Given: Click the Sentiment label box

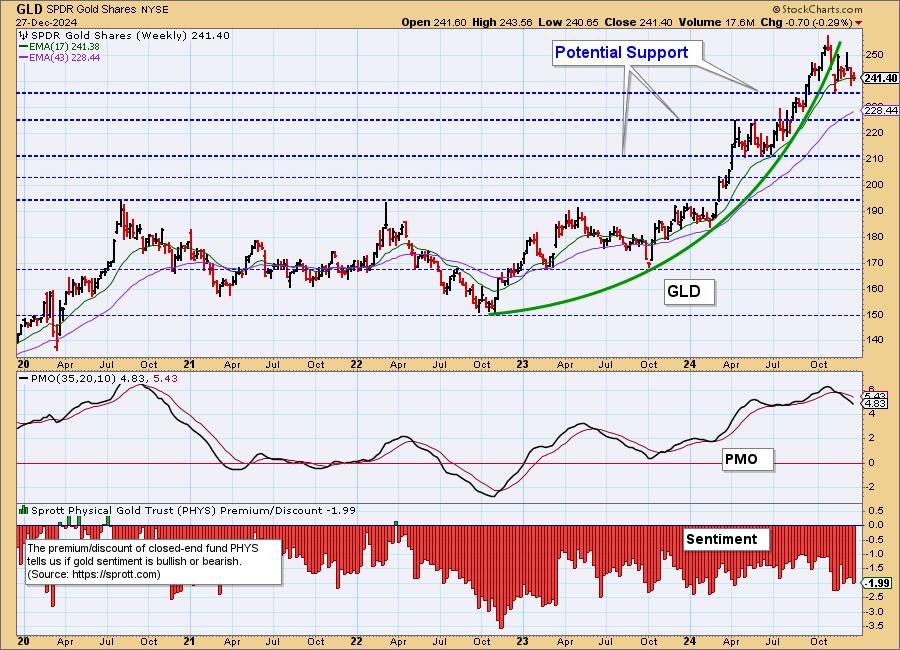Looking at the screenshot, I should click(x=726, y=539).
